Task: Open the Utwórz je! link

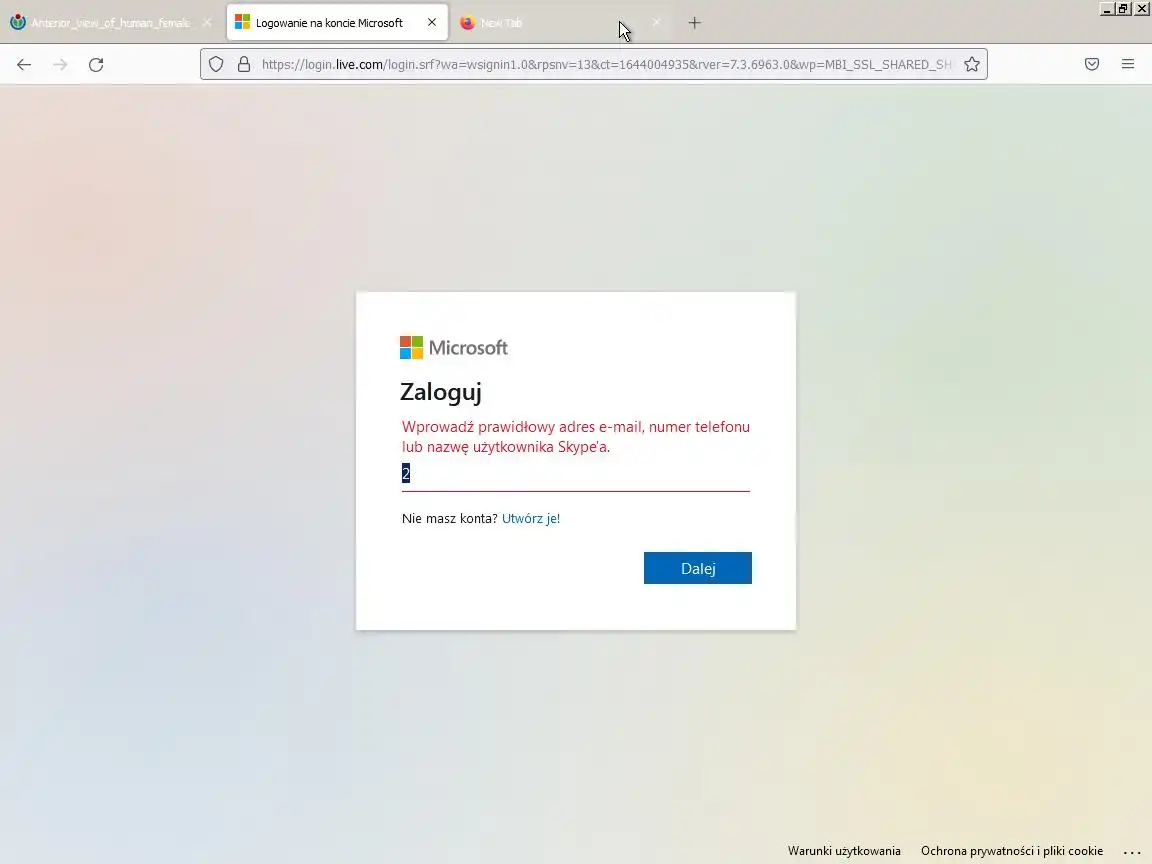Action: pos(530,518)
